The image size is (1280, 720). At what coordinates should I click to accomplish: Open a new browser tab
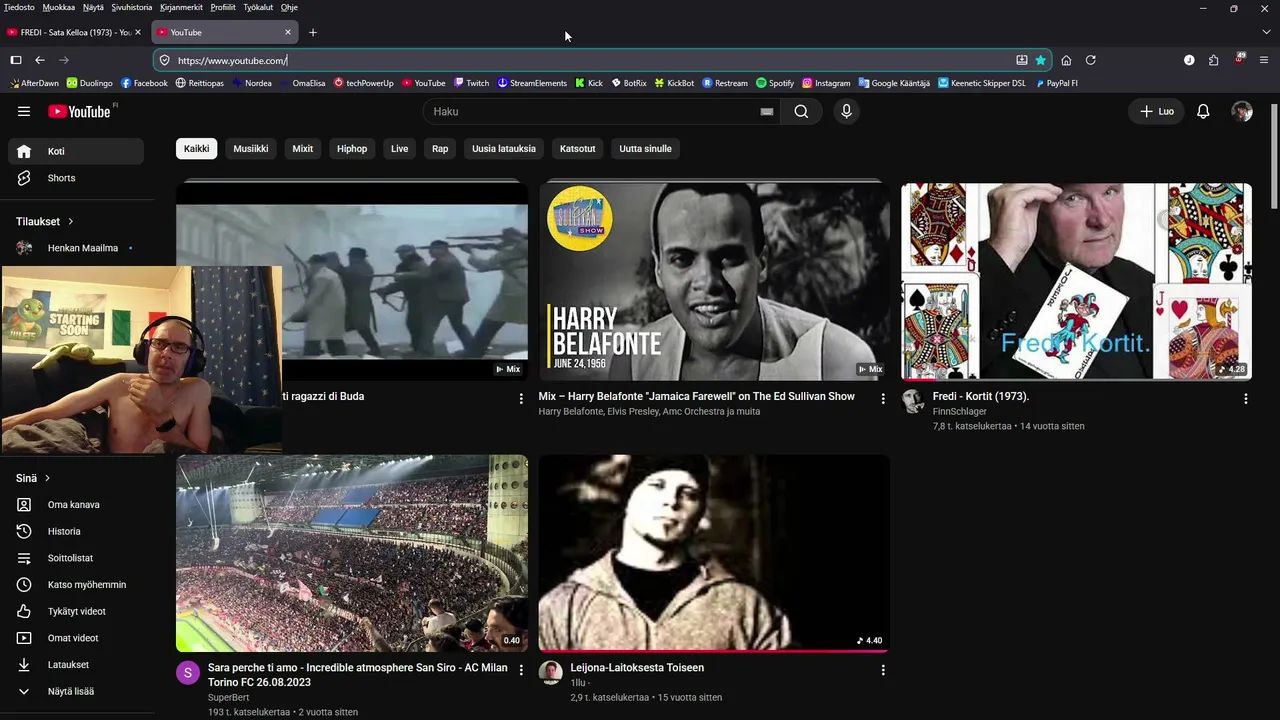click(x=313, y=32)
